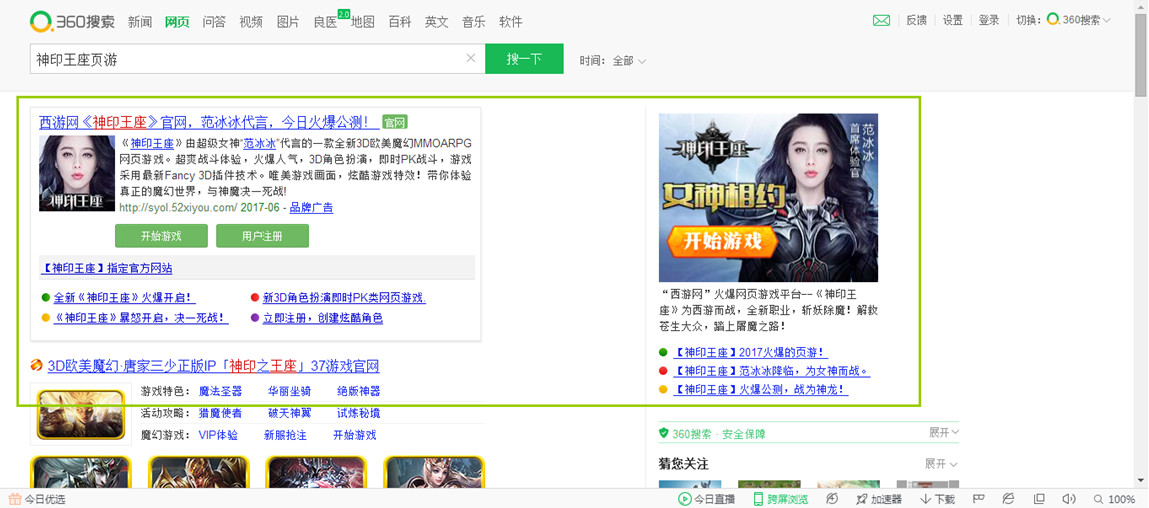Switch to the 地图 tab
The height and width of the screenshot is (508, 1149).
363,21
